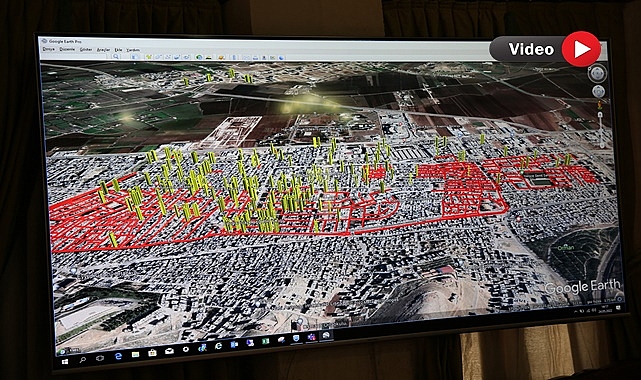This screenshot has width=641, height=380.
Task: Toggle the sidebar panel button
Action: [x=134, y=56]
